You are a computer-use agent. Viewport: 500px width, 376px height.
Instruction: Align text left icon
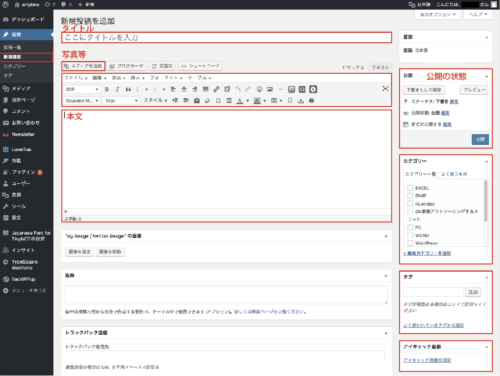pyautogui.click(x=173, y=89)
